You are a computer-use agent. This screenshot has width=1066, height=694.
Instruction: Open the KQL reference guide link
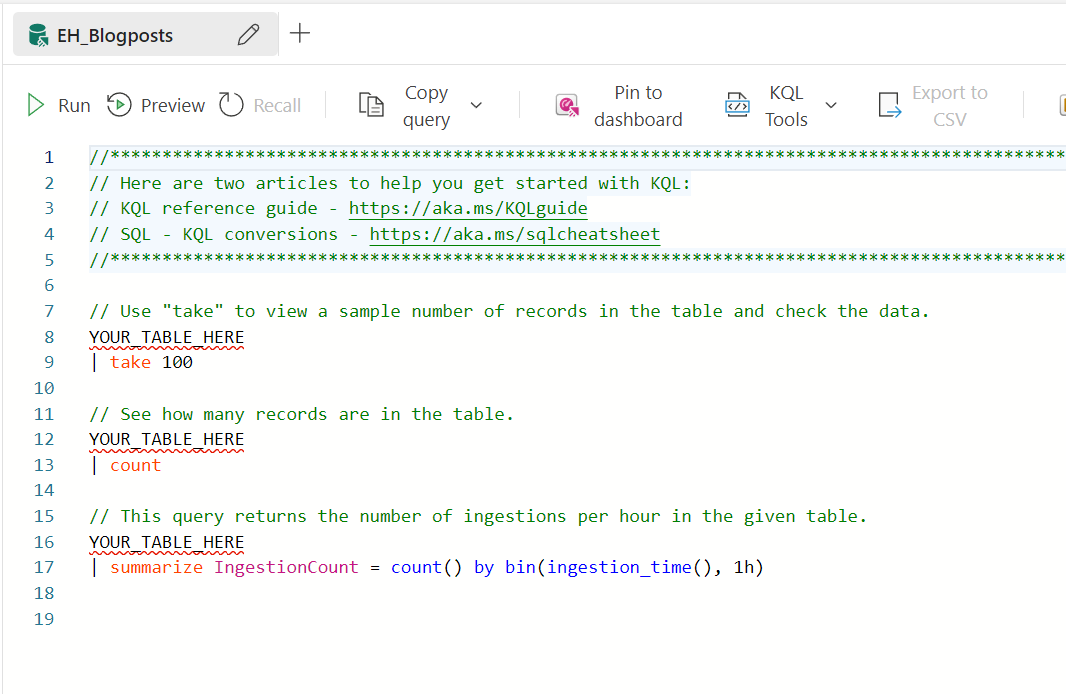467,208
